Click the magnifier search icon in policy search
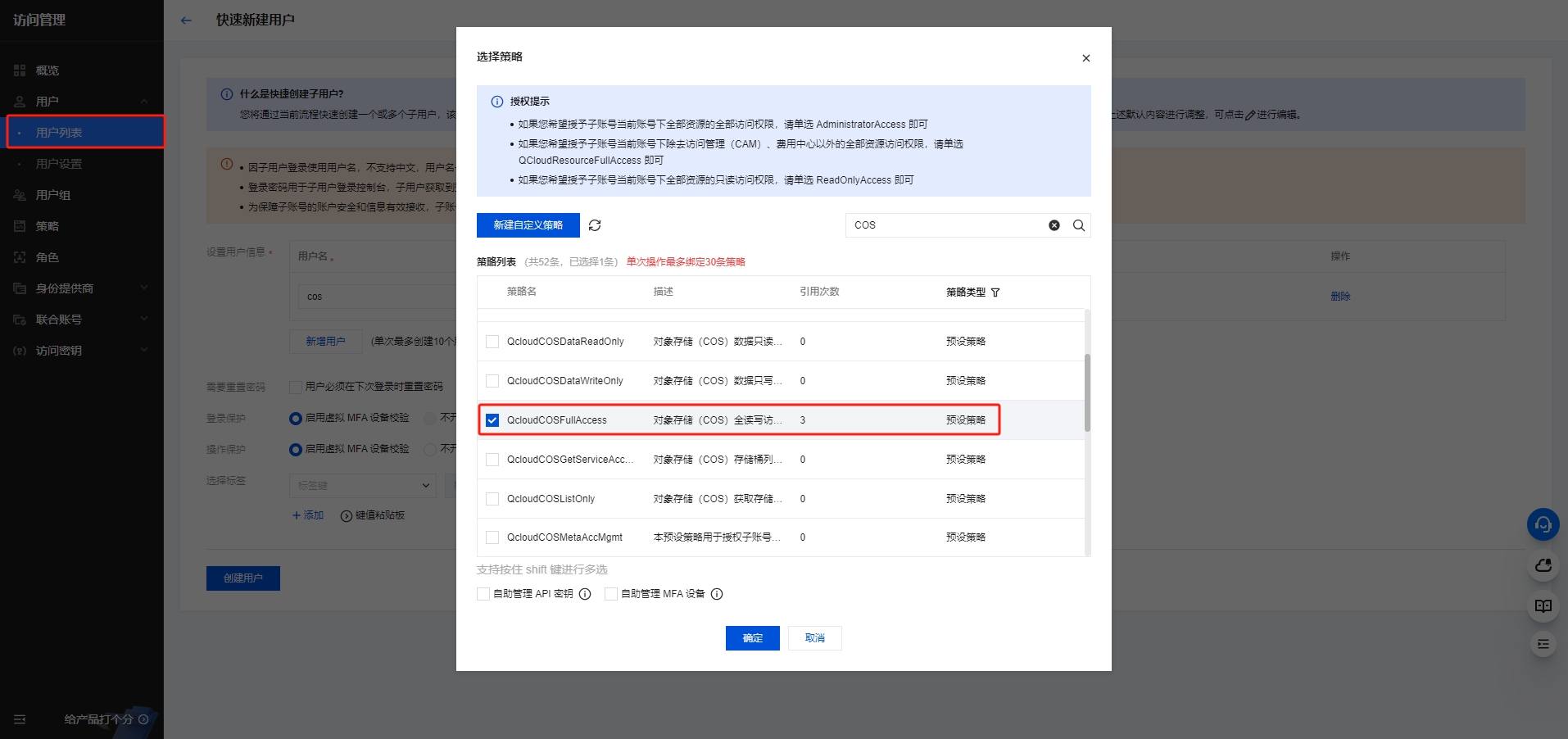The height and width of the screenshot is (739, 1568). click(x=1079, y=225)
